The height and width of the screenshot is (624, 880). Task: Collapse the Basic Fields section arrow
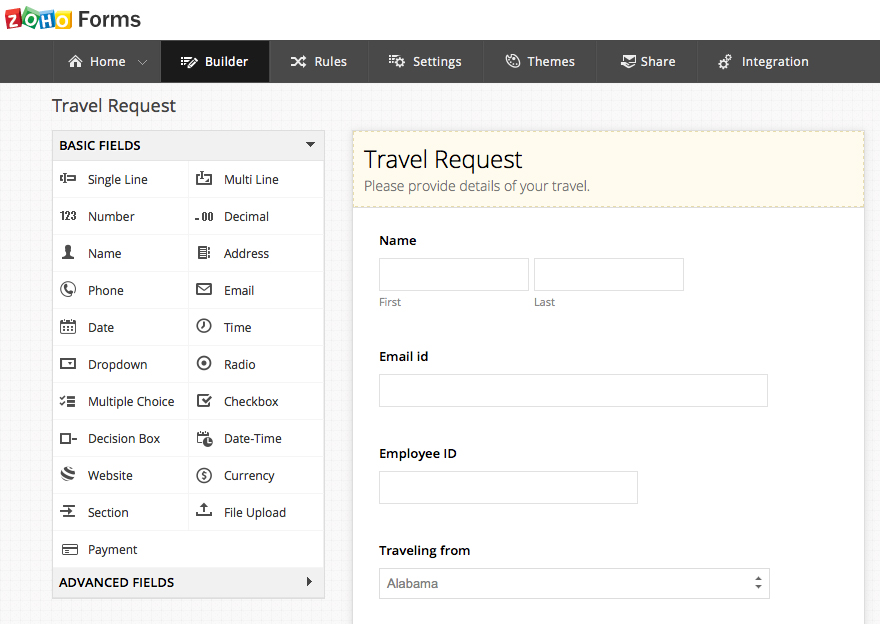click(310, 145)
